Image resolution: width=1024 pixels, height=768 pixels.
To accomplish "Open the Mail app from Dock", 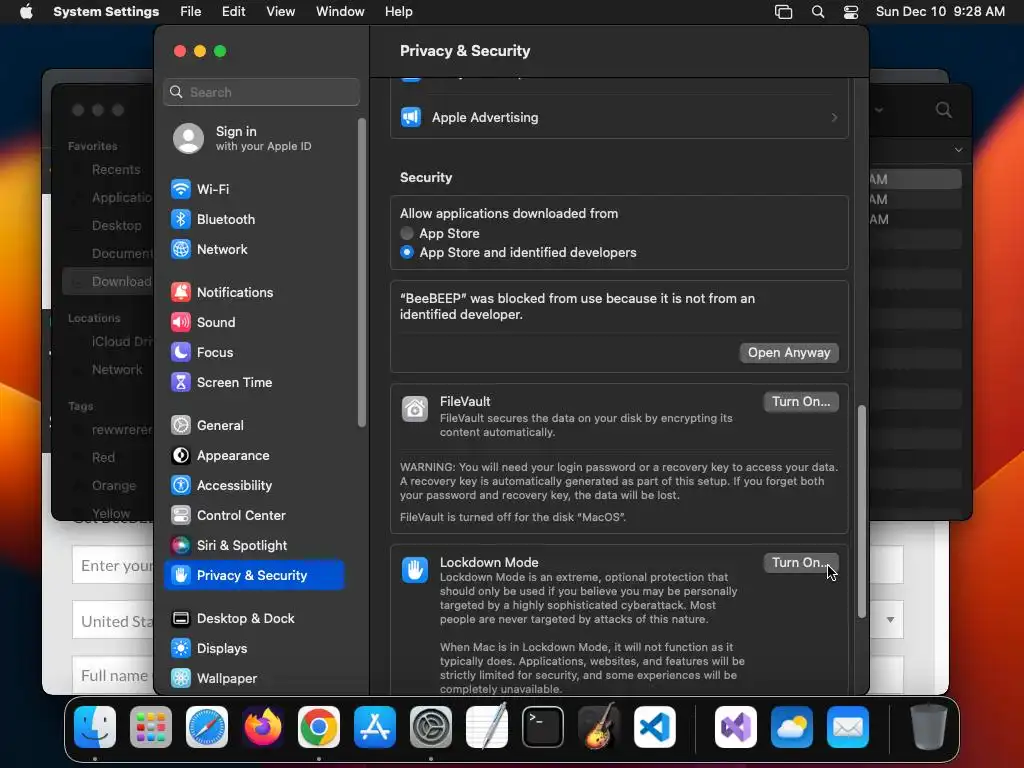I will pos(848,727).
